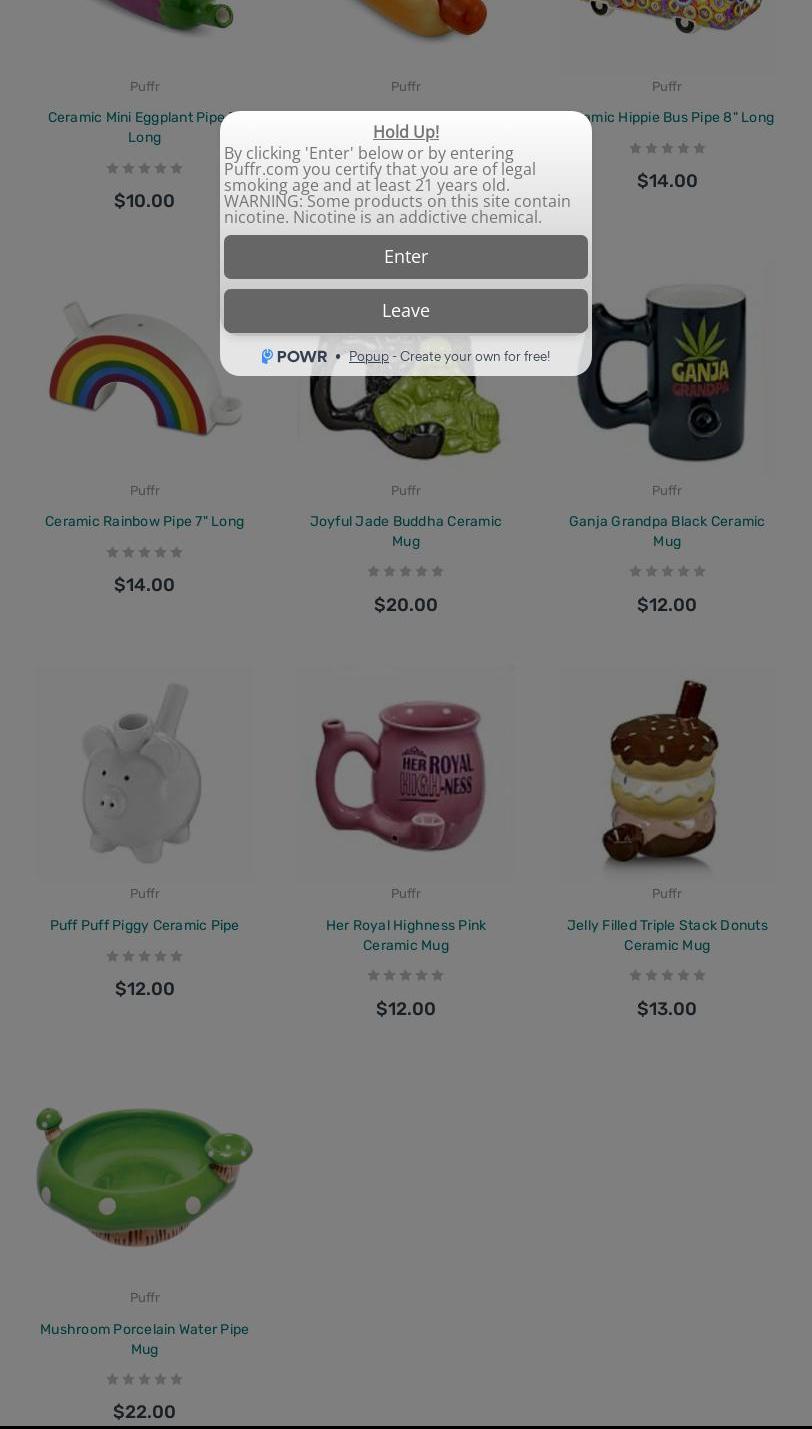Click the Enter button in age popup
The image size is (812, 1429).
(406, 257)
